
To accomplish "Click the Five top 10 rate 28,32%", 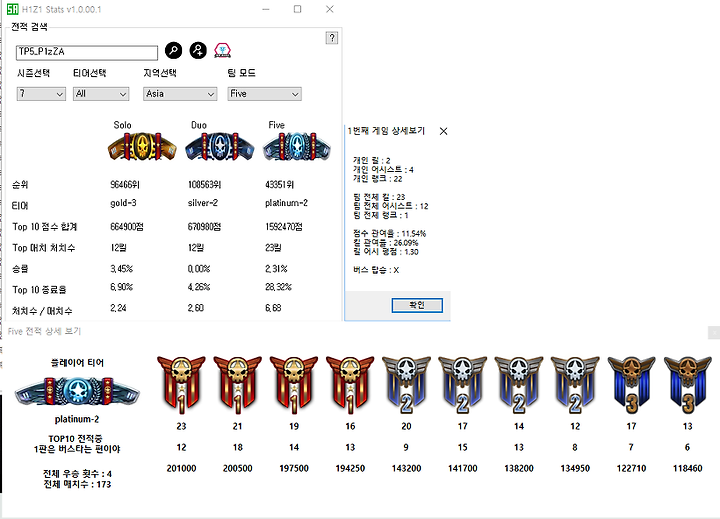I will 278,287.
